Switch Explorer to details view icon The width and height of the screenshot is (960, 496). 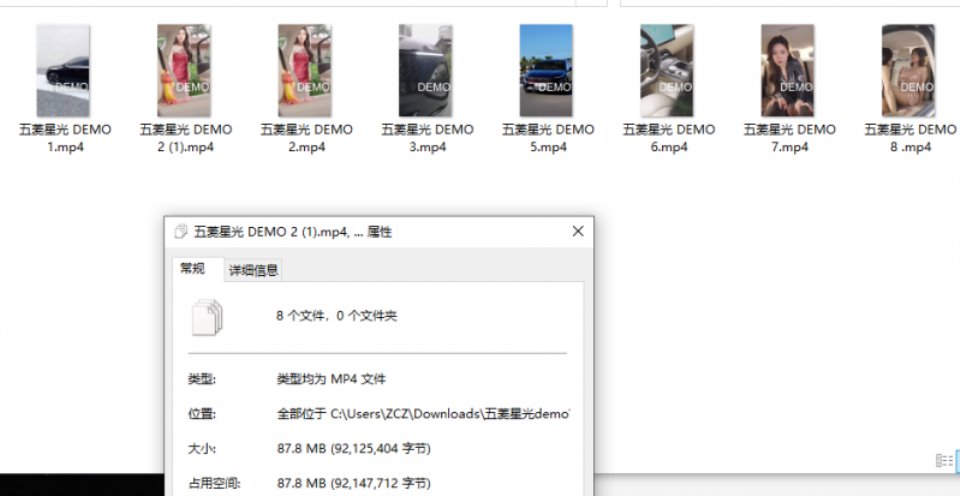click(x=944, y=460)
